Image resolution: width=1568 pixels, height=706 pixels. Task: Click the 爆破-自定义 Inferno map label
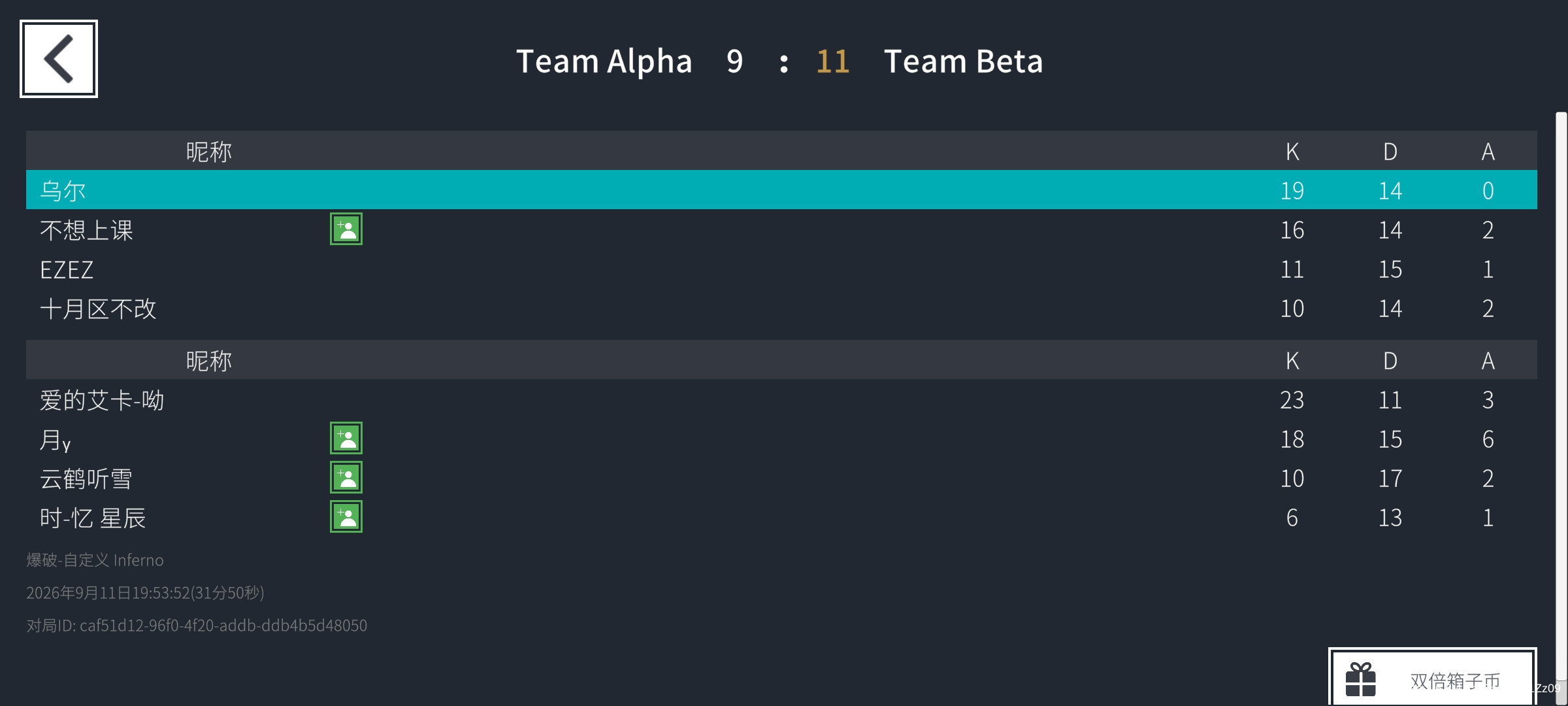95,560
